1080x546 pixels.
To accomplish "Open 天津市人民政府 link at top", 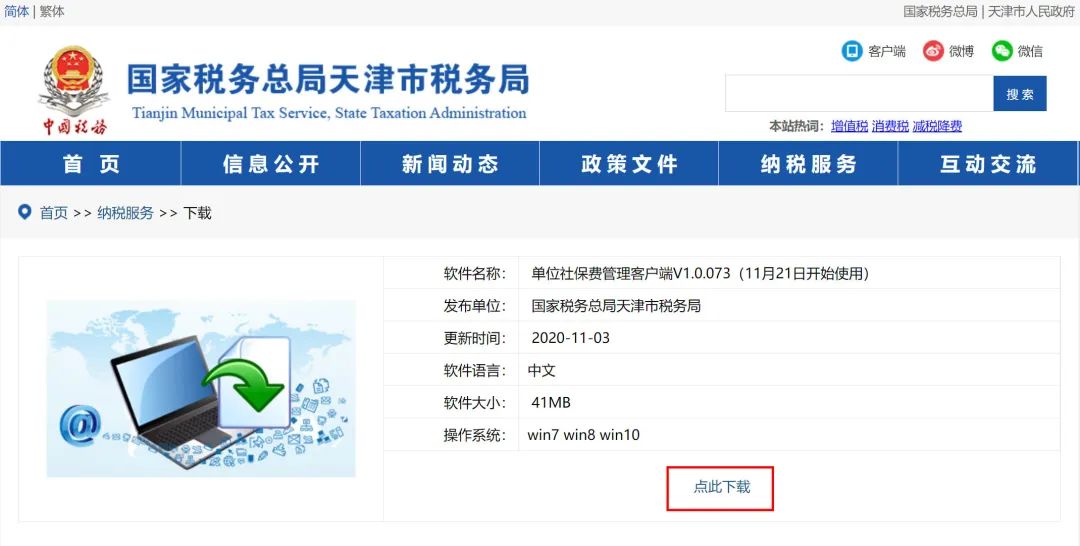I will coord(1031,12).
